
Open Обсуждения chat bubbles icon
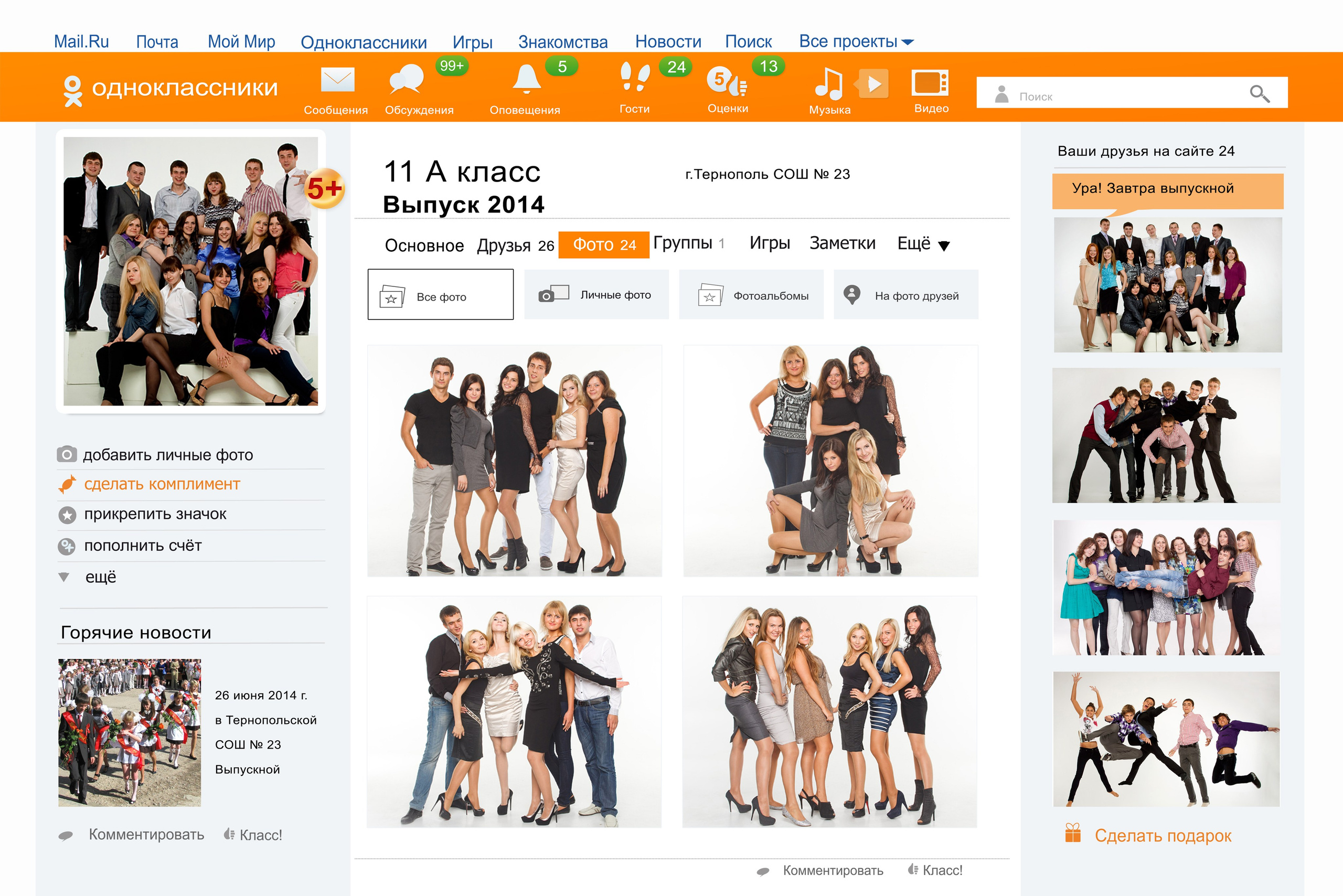tap(407, 80)
